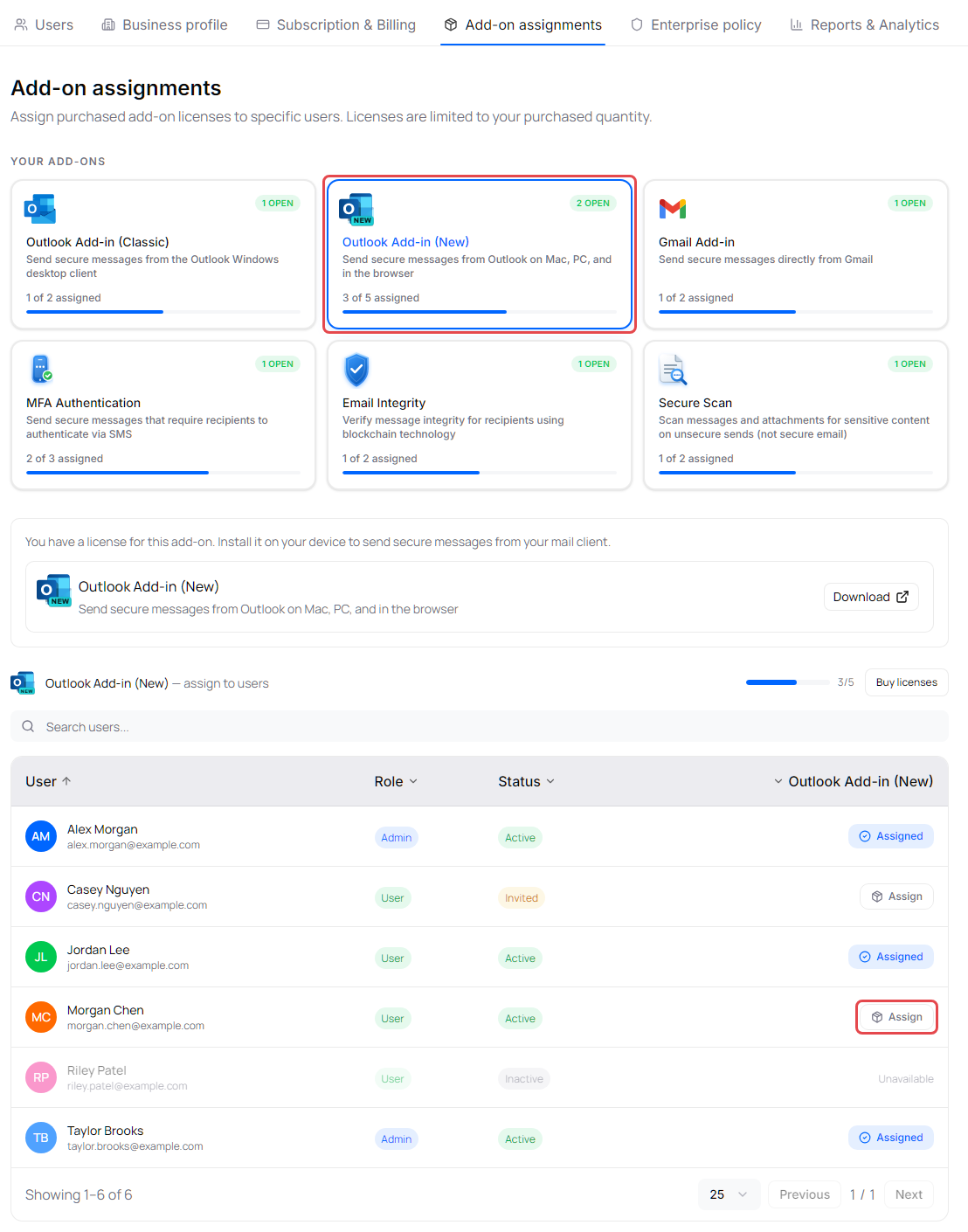Click the Outlook icon in the download panel
The width and height of the screenshot is (968, 1232).
coord(53,591)
